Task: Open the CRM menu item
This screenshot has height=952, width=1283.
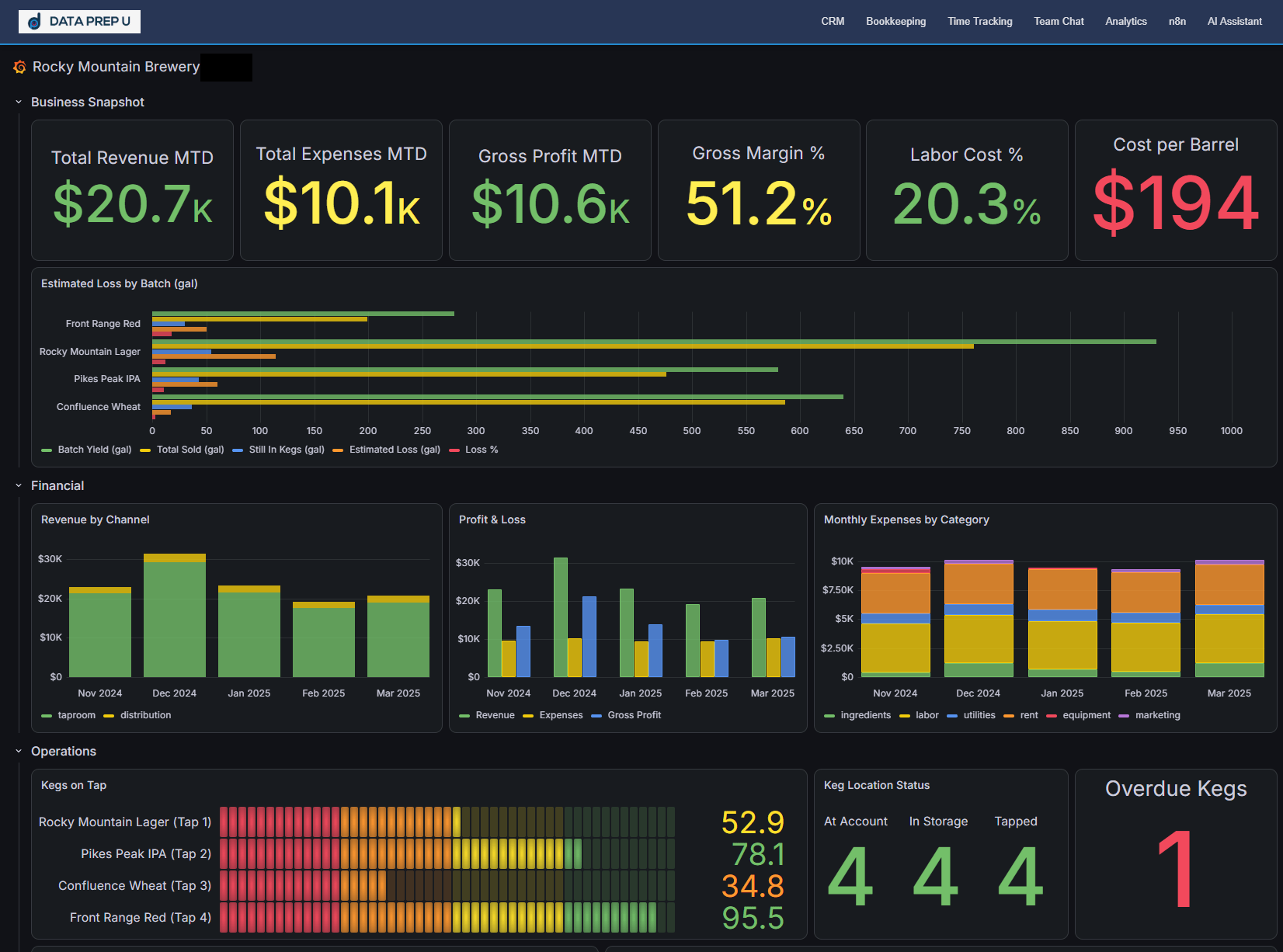Action: tap(833, 22)
